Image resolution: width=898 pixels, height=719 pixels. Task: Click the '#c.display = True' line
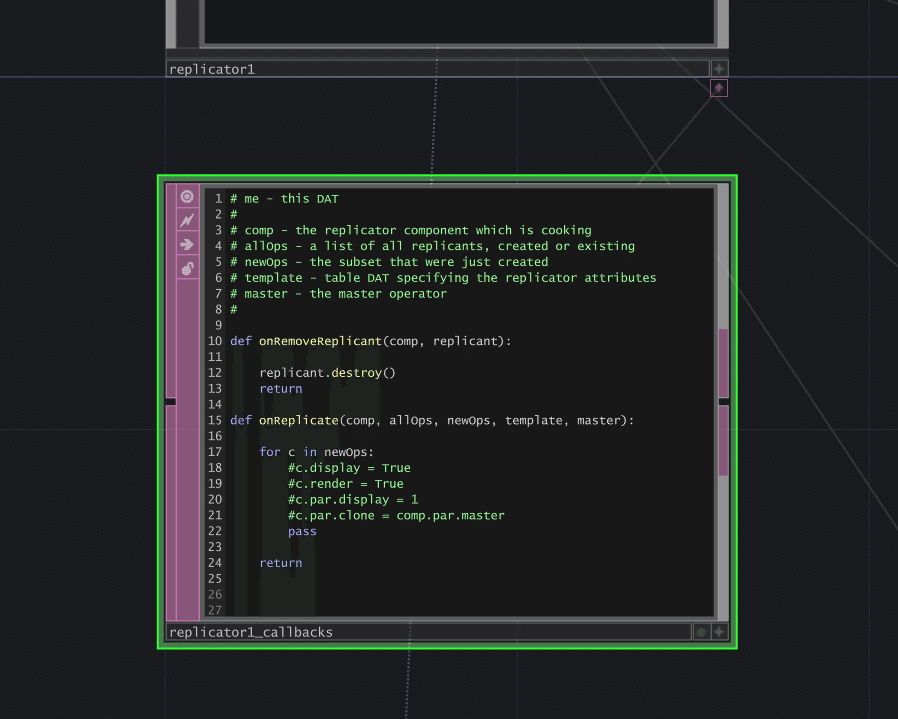click(x=349, y=468)
